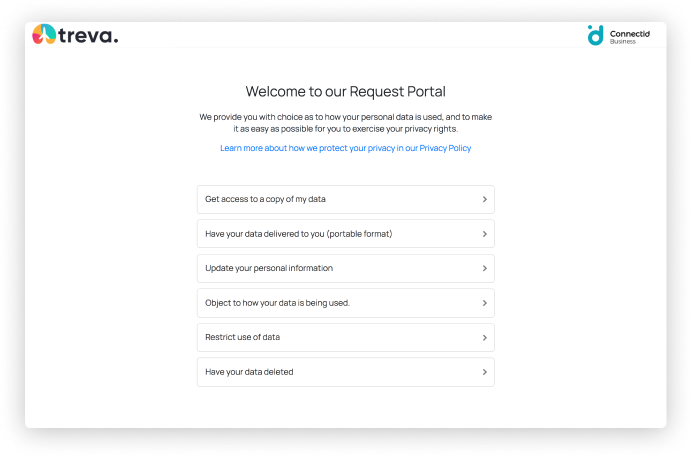
Task: Select Get access to a copy of my data
Action: (x=346, y=199)
